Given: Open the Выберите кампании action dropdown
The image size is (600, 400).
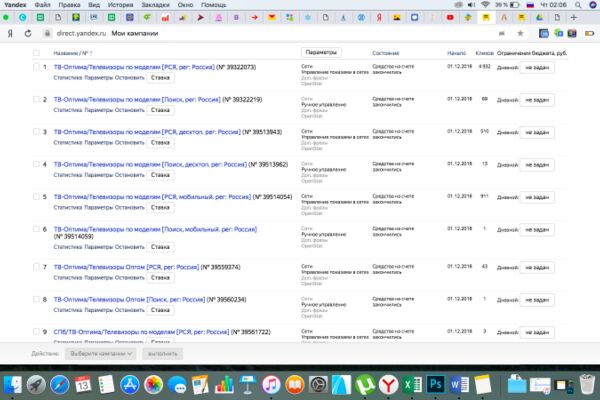Looking at the screenshot, I should coord(101,353).
